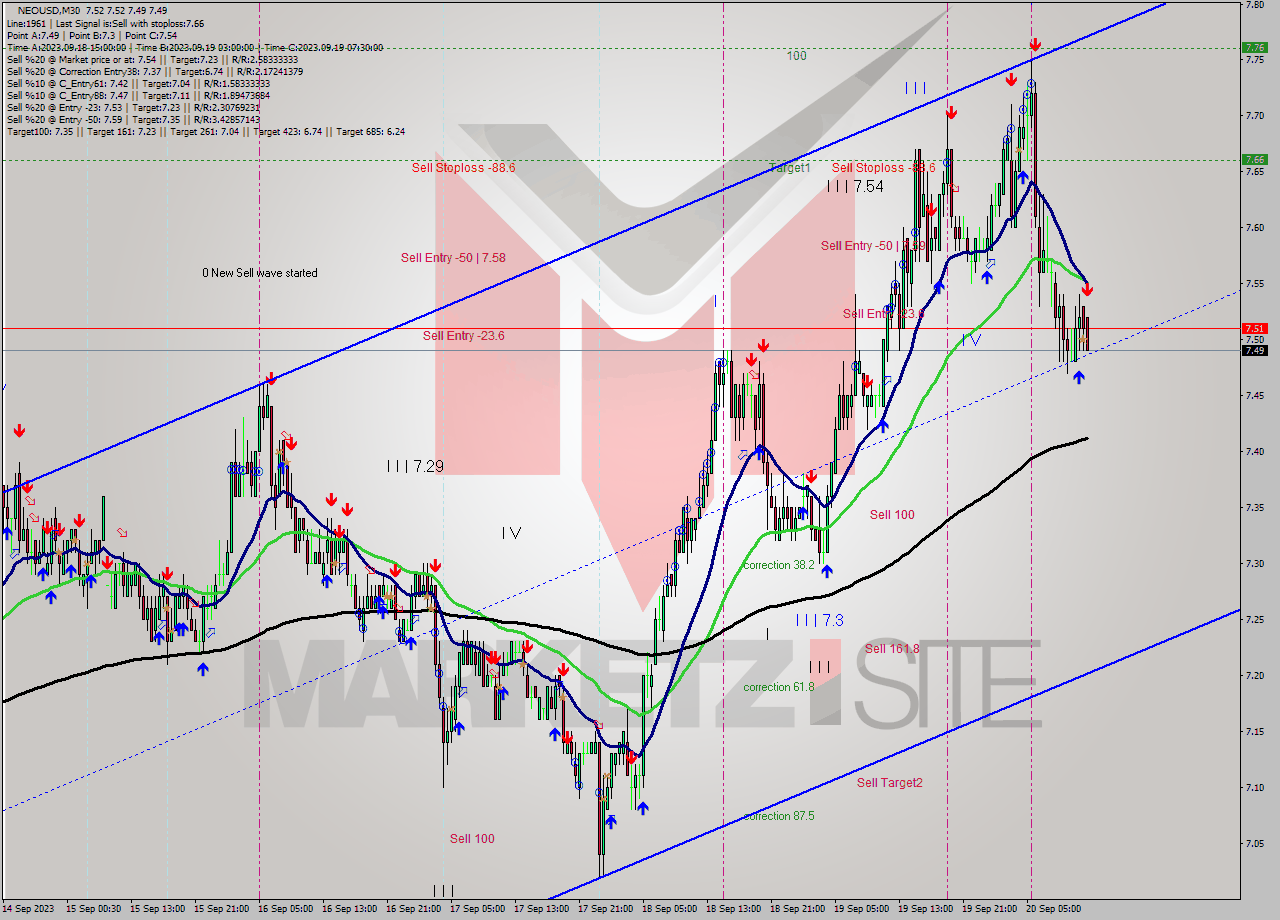Select the 'Sell 161.8' label
This screenshot has height=920, width=1280.
point(892,648)
